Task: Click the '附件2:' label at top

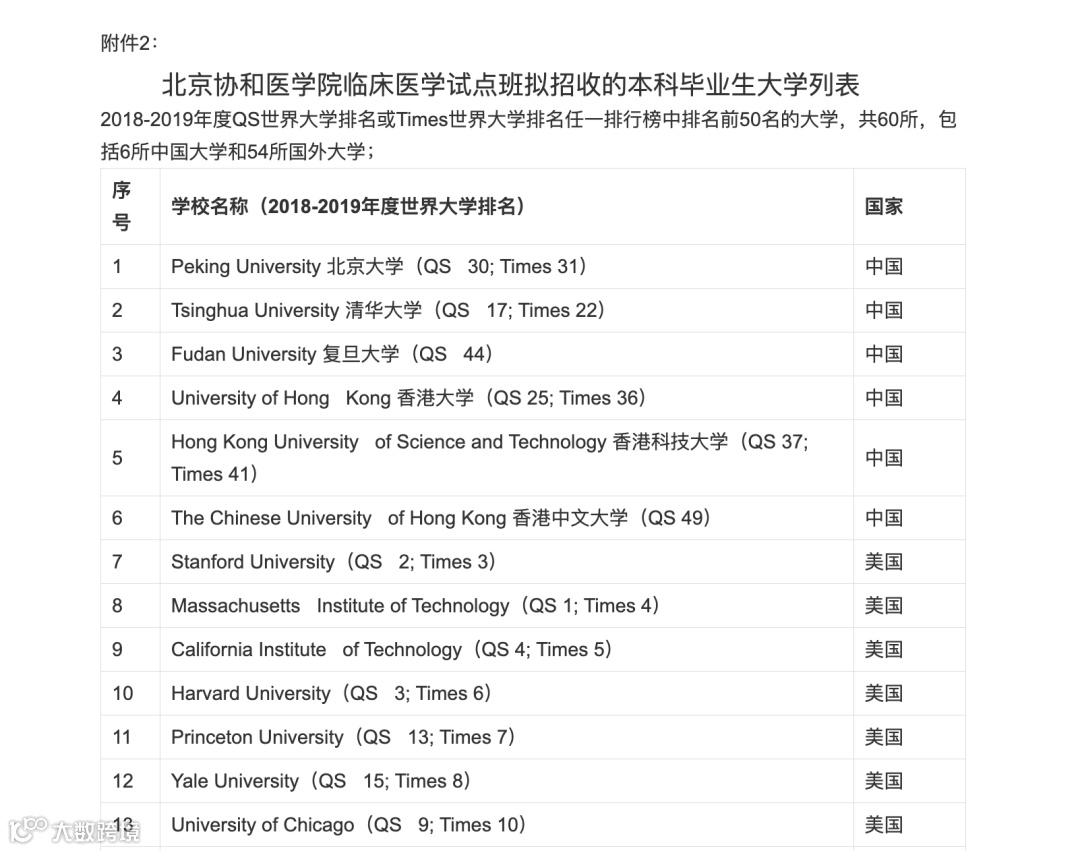Action: 129,43
